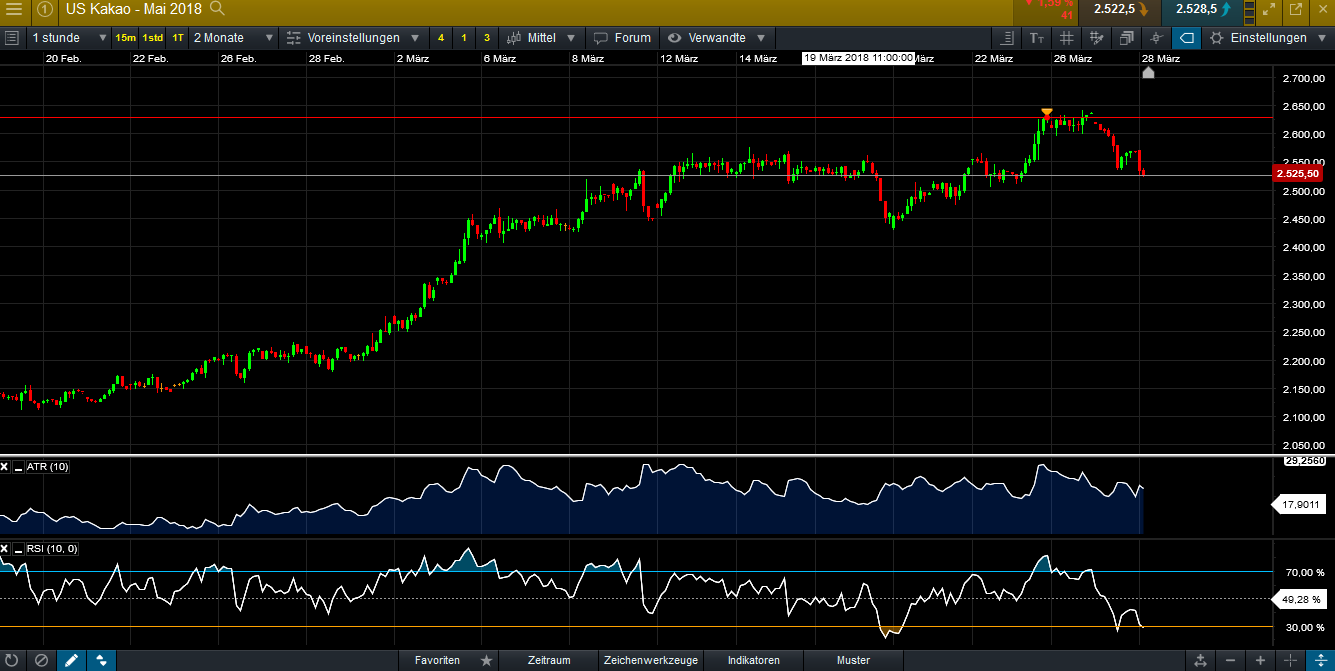
Task: Click the text size (Tт) icon
Action: click(x=1036, y=38)
